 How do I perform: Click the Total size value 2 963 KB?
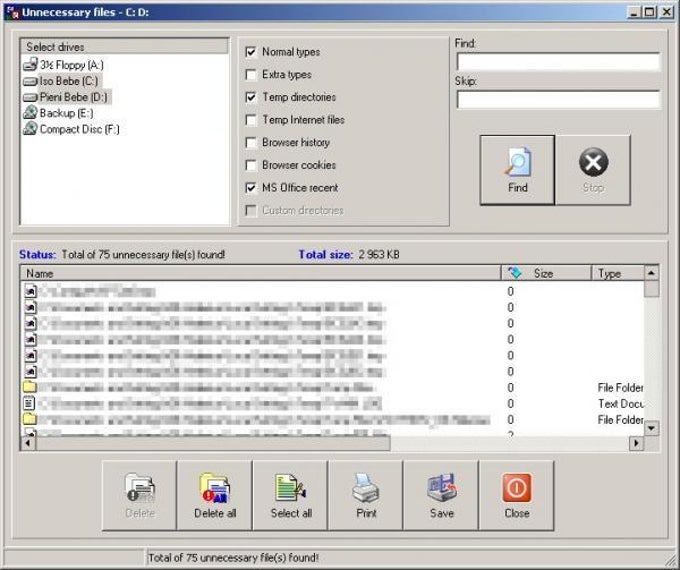pos(379,255)
